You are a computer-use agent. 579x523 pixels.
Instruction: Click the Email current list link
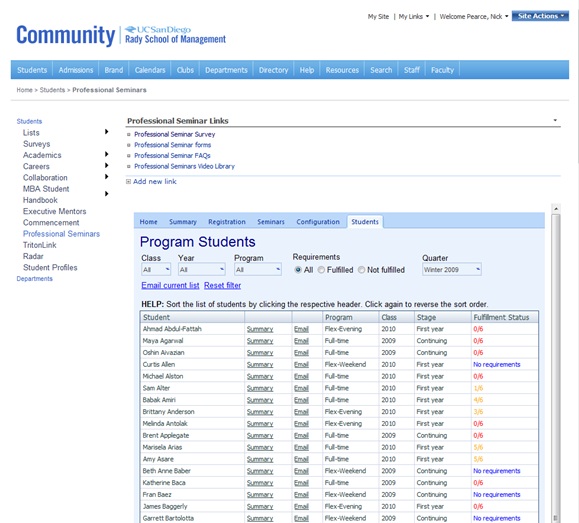170,285
